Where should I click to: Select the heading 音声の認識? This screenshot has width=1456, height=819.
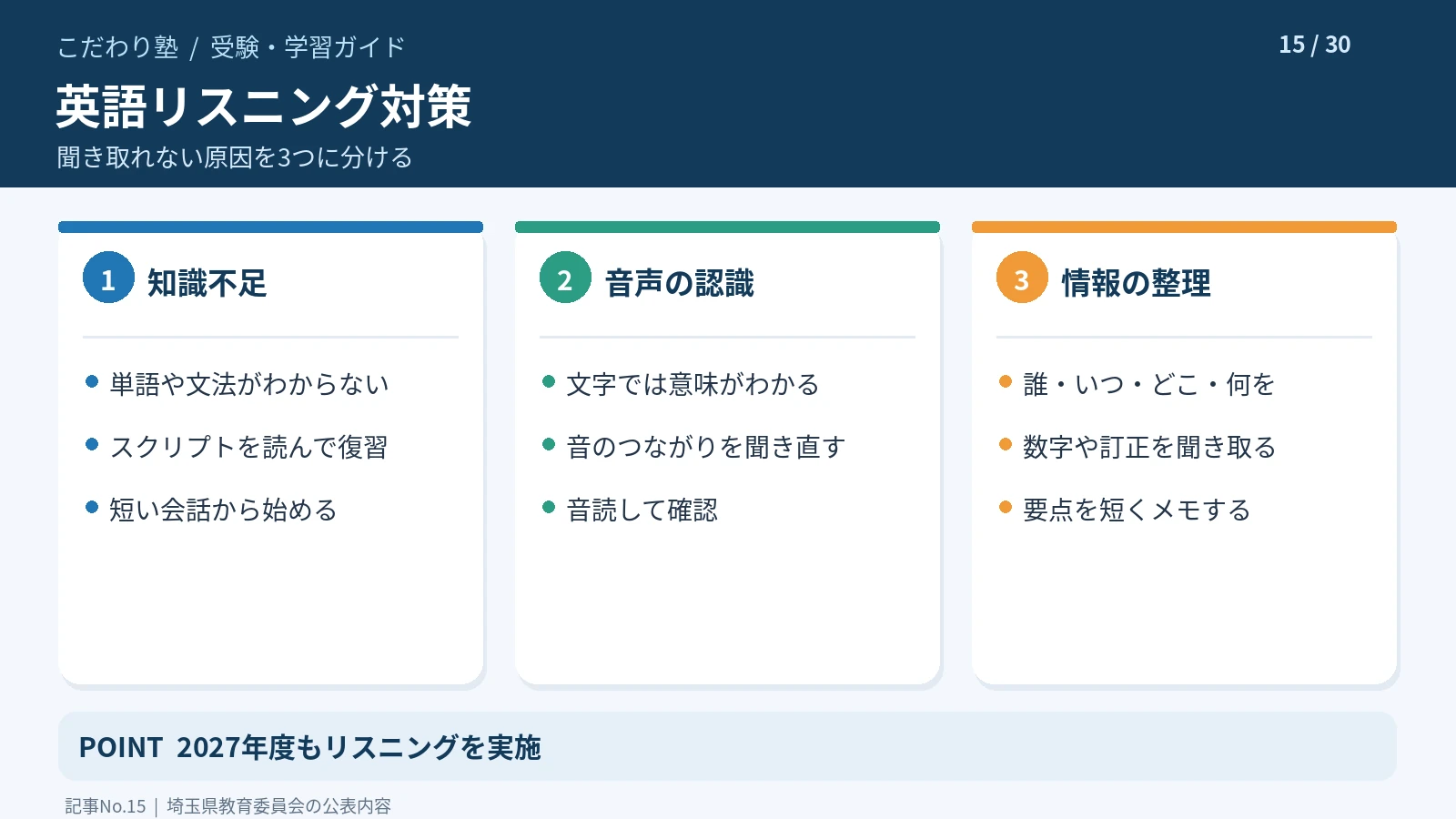click(679, 283)
